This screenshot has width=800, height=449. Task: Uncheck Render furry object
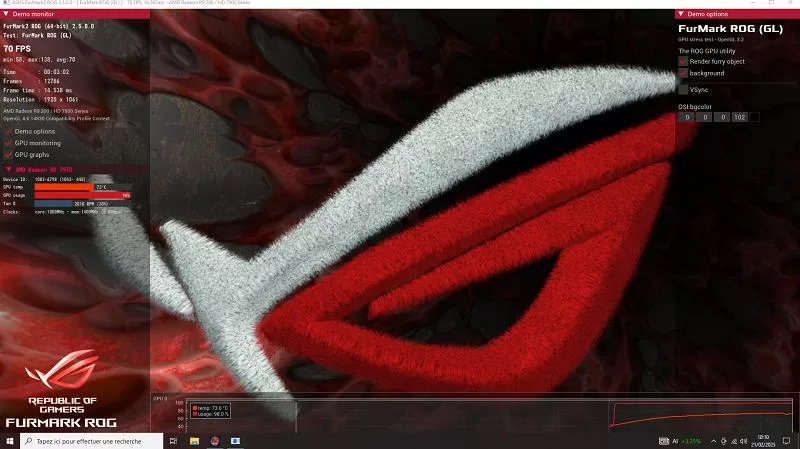683,61
